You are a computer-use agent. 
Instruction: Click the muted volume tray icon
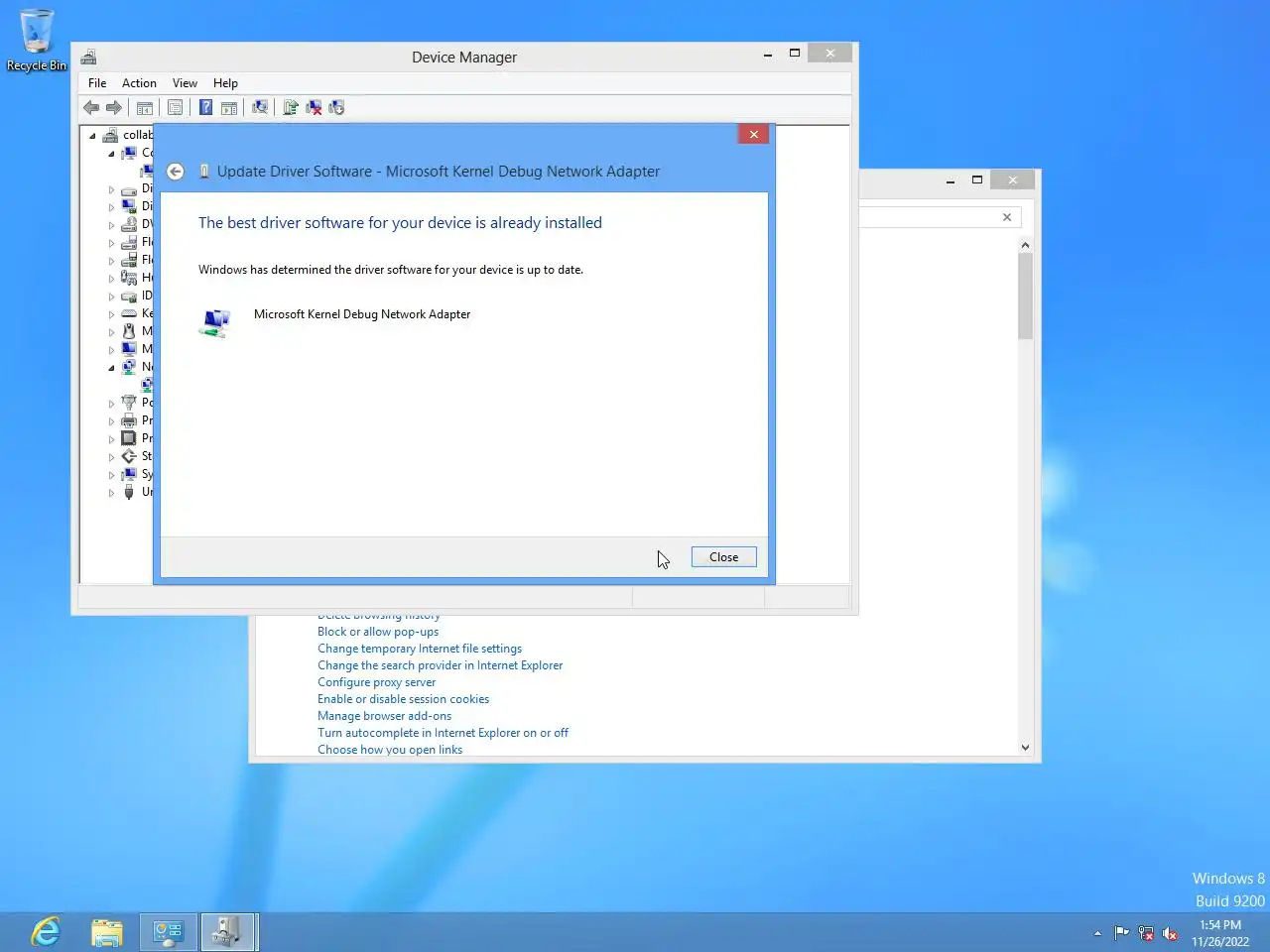(x=1170, y=933)
